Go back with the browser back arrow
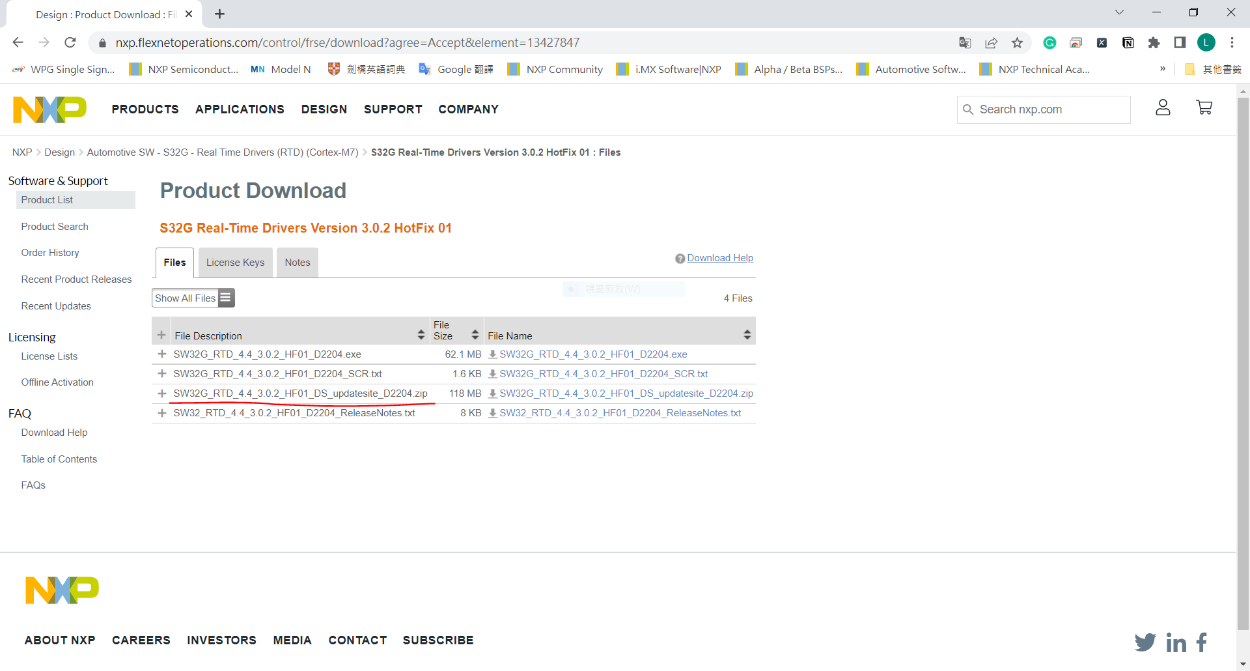The height and width of the screenshot is (671, 1250). 18,43
